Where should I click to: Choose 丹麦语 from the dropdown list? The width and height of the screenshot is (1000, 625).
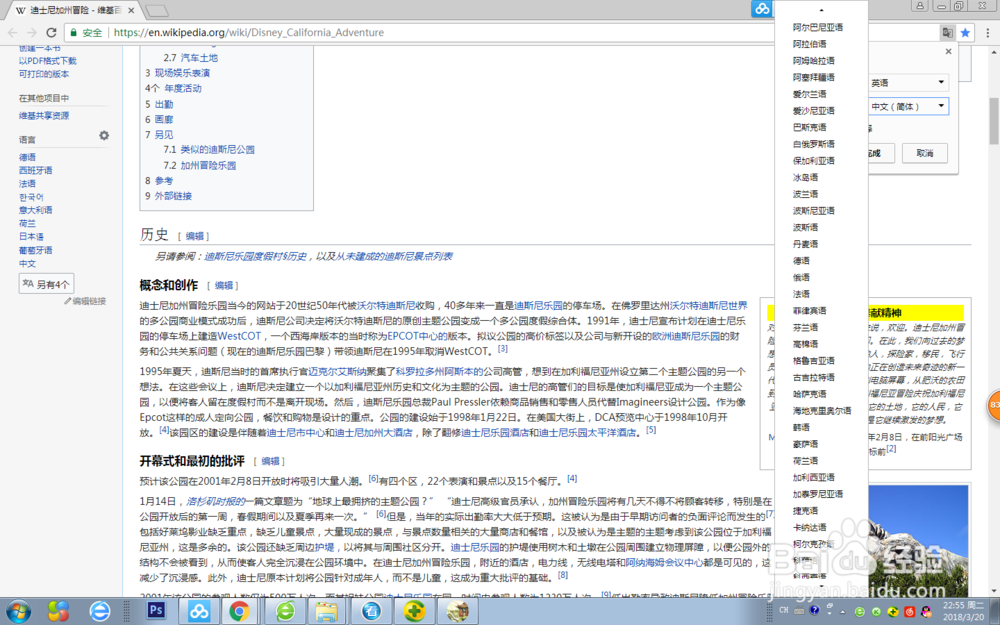[805, 244]
